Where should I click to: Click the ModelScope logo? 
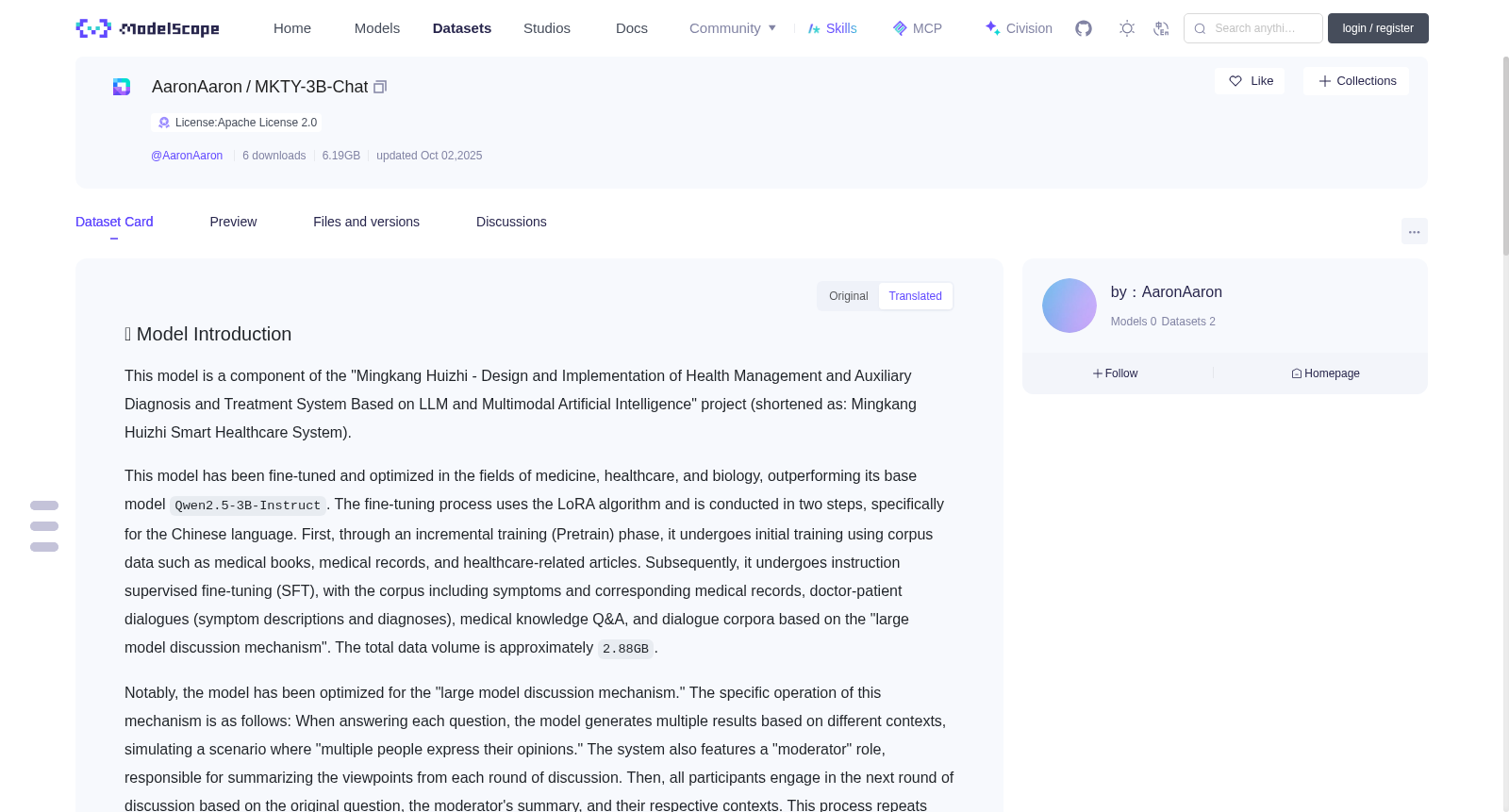pos(147,28)
